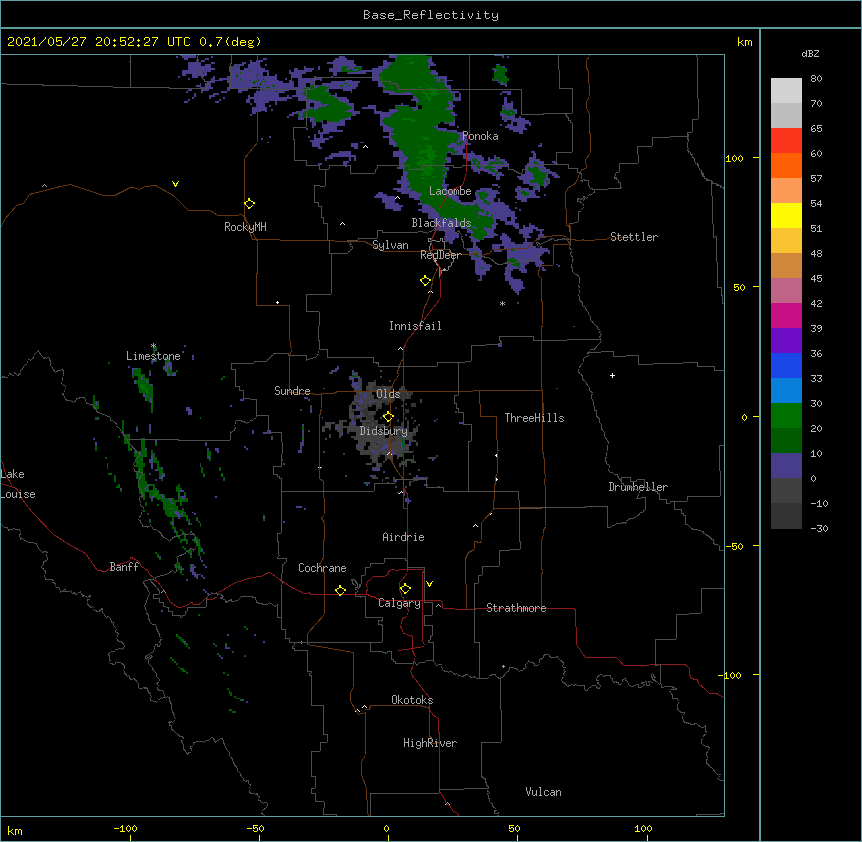Select the orange swatch below red in legend
The image size is (862, 842).
(x=786, y=165)
